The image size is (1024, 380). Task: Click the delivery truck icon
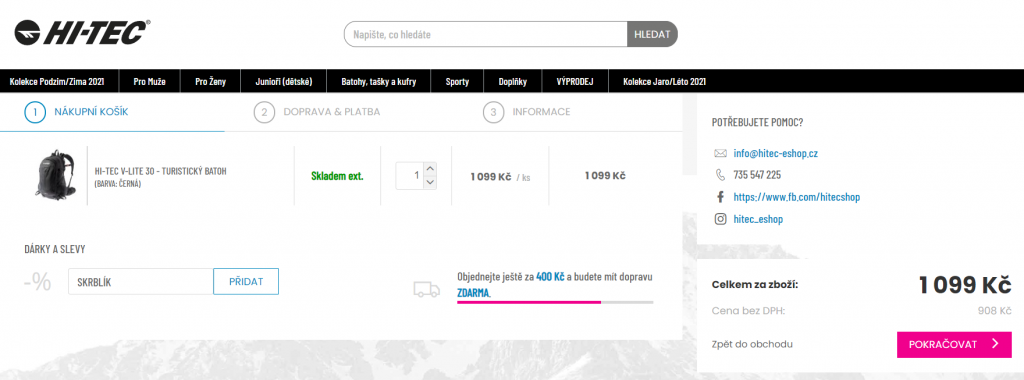point(427,289)
